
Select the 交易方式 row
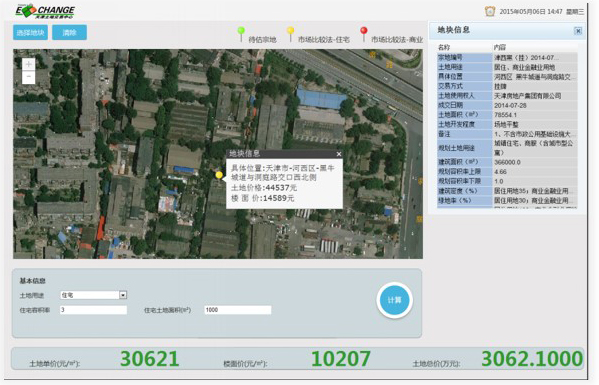(507, 86)
